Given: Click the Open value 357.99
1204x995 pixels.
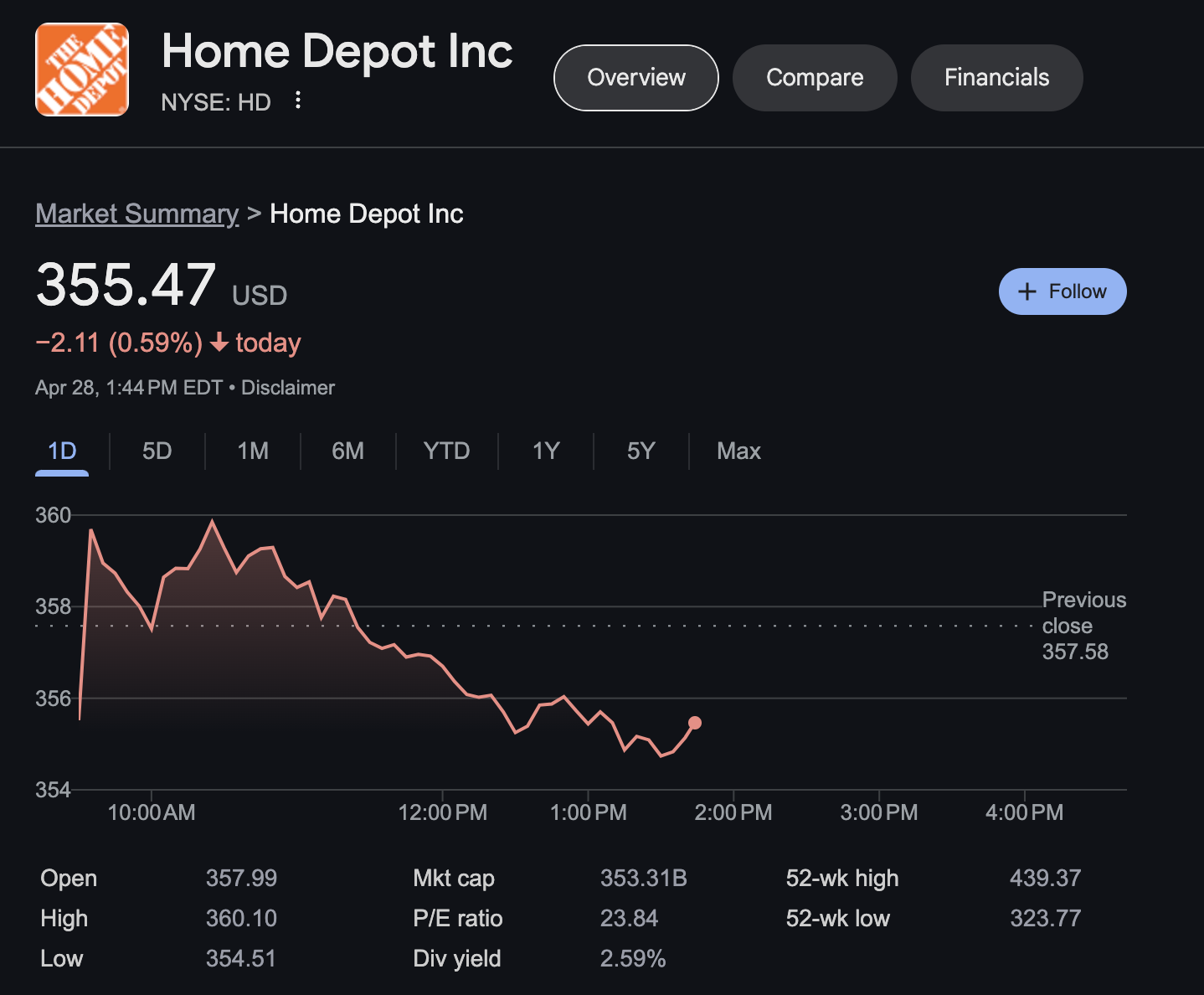Looking at the screenshot, I should (241, 879).
